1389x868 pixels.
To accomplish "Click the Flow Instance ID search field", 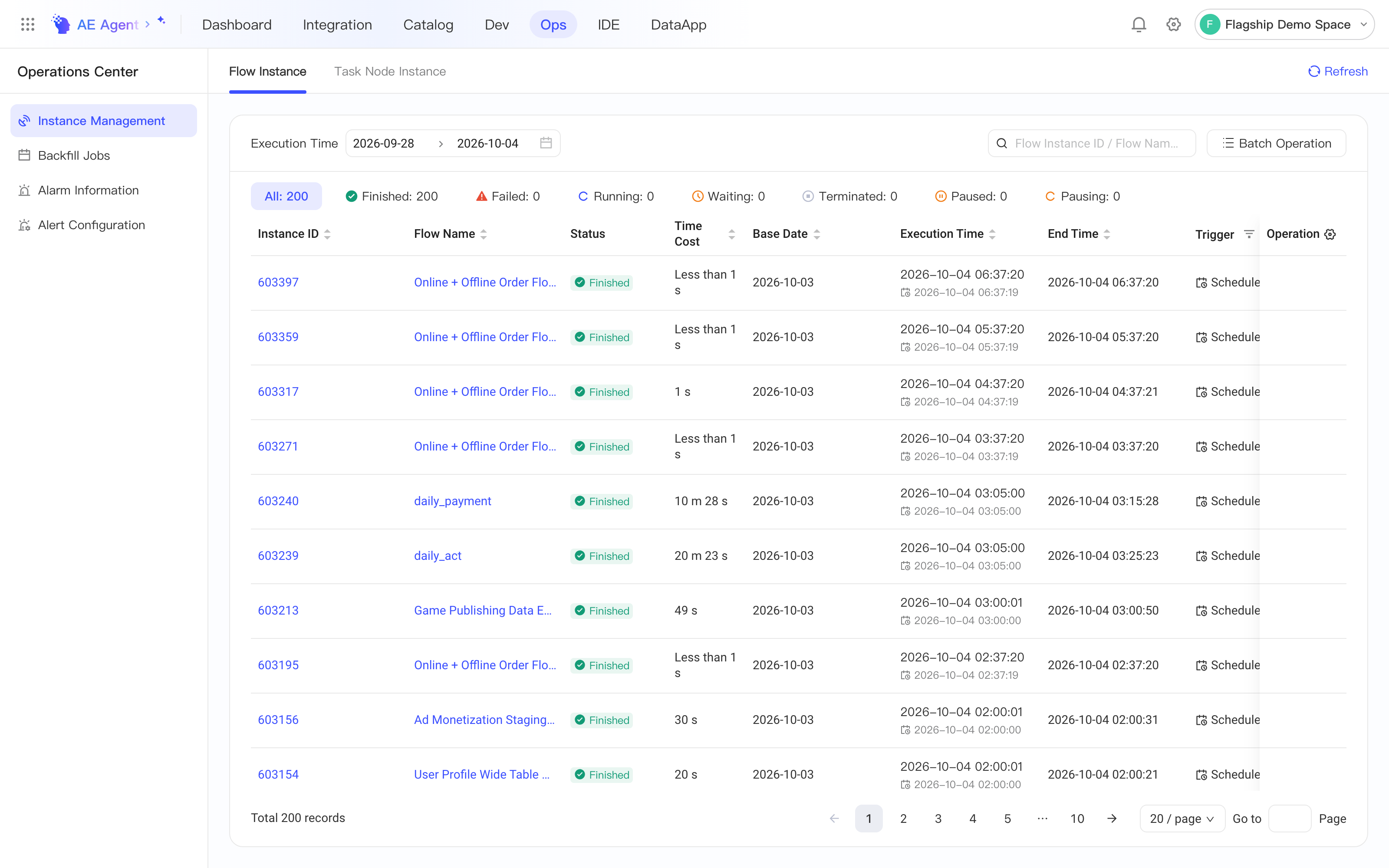I will (1092, 143).
